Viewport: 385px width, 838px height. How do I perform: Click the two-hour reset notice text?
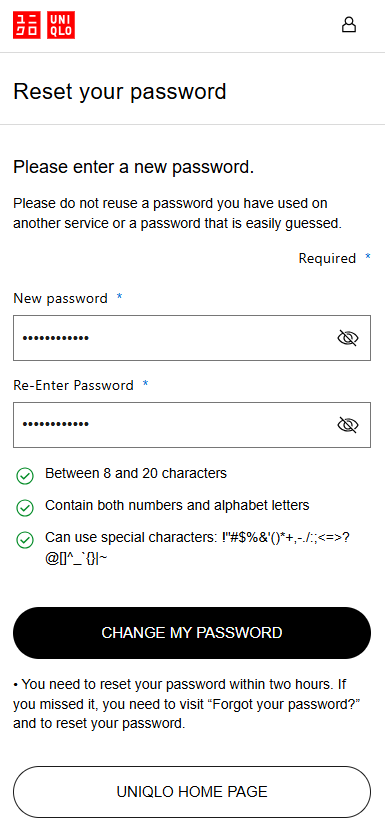(187, 704)
